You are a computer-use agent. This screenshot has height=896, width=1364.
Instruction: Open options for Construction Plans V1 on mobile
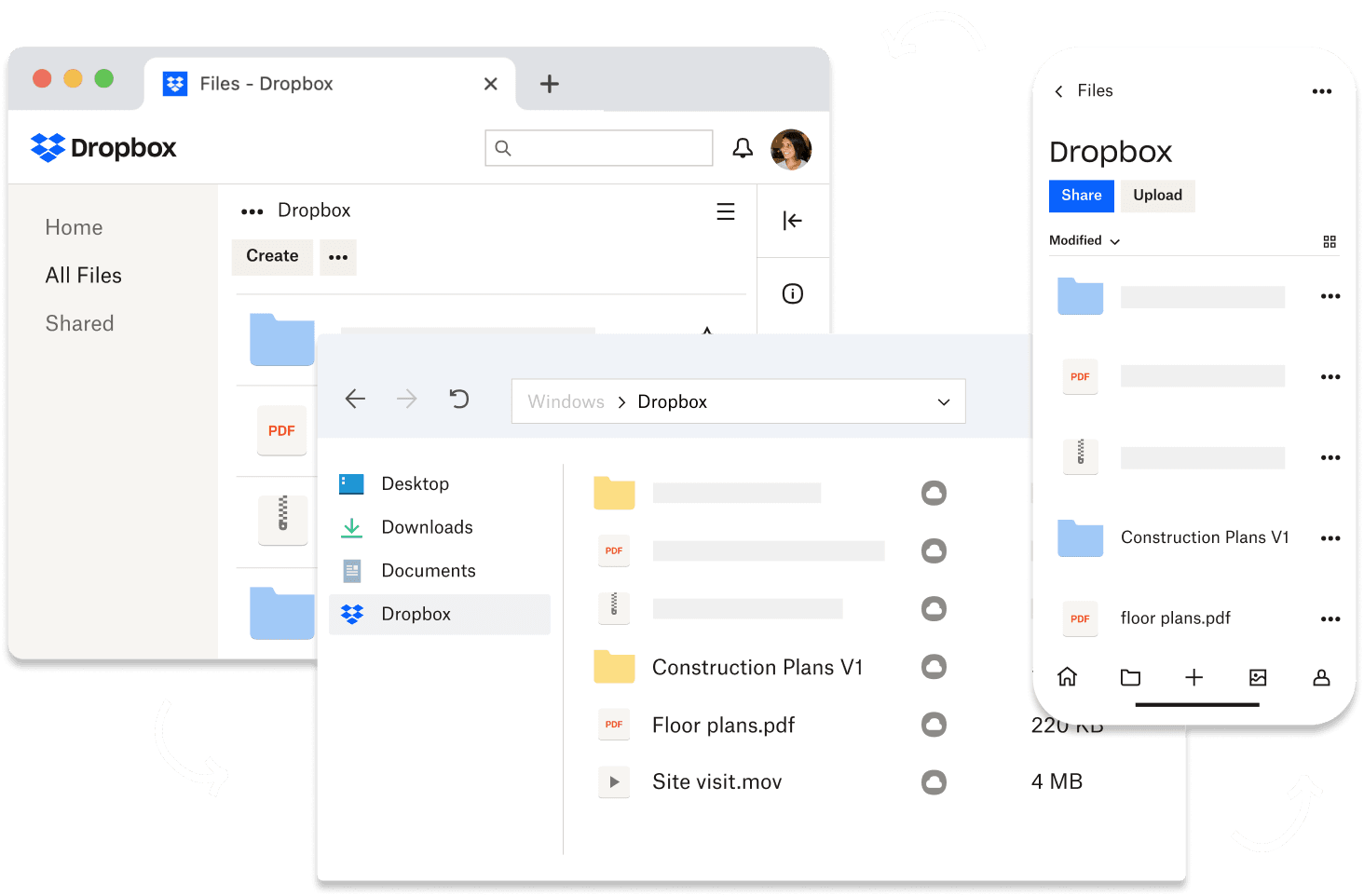click(x=1330, y=538)
